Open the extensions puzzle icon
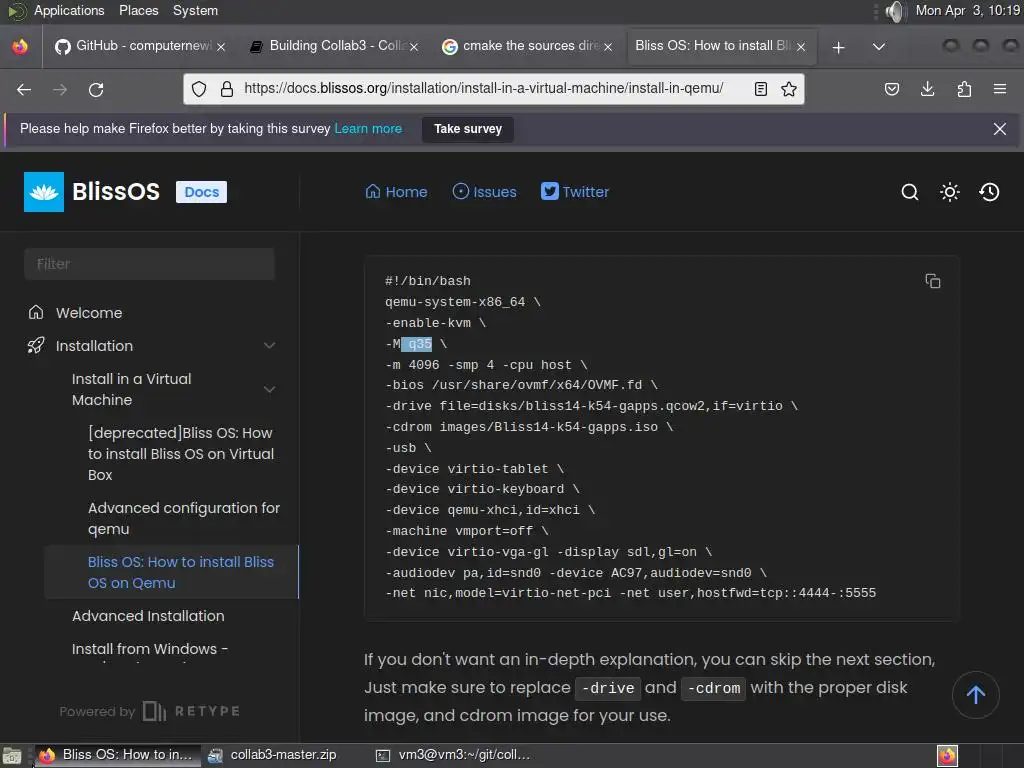1024x768 pixels. (964, 89)
